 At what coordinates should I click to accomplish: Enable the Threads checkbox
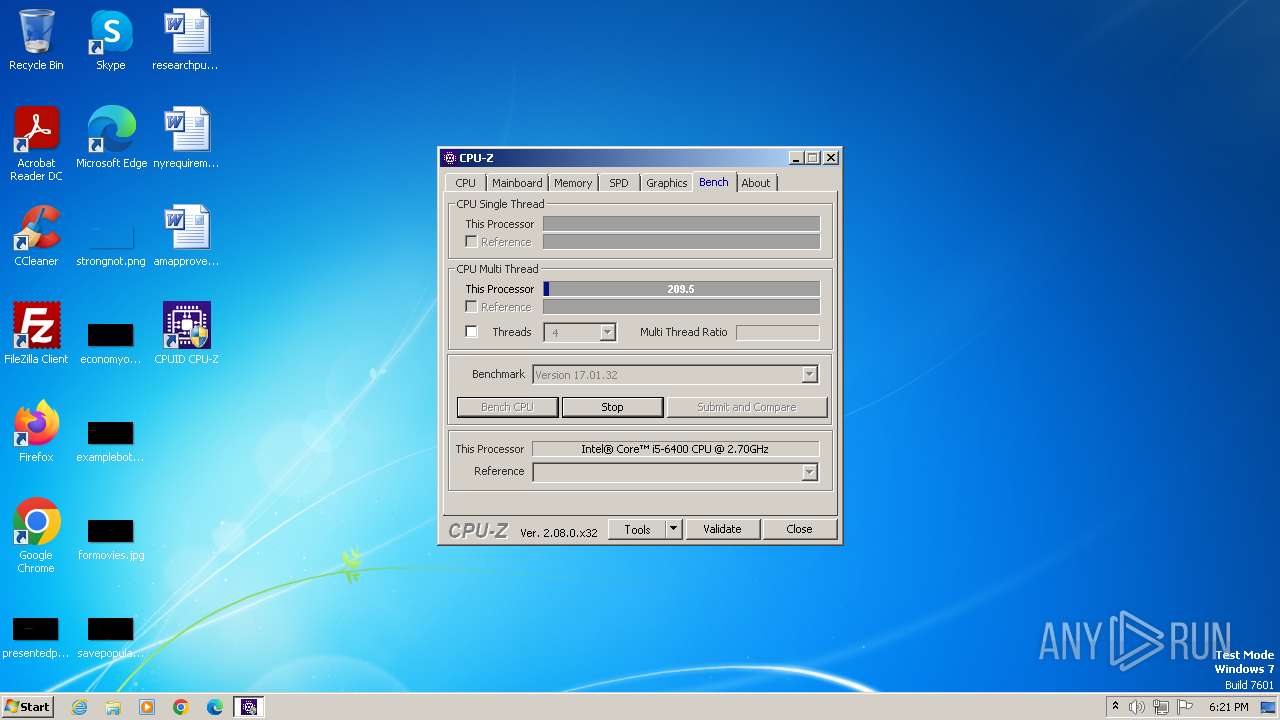(x=472, y=332)
